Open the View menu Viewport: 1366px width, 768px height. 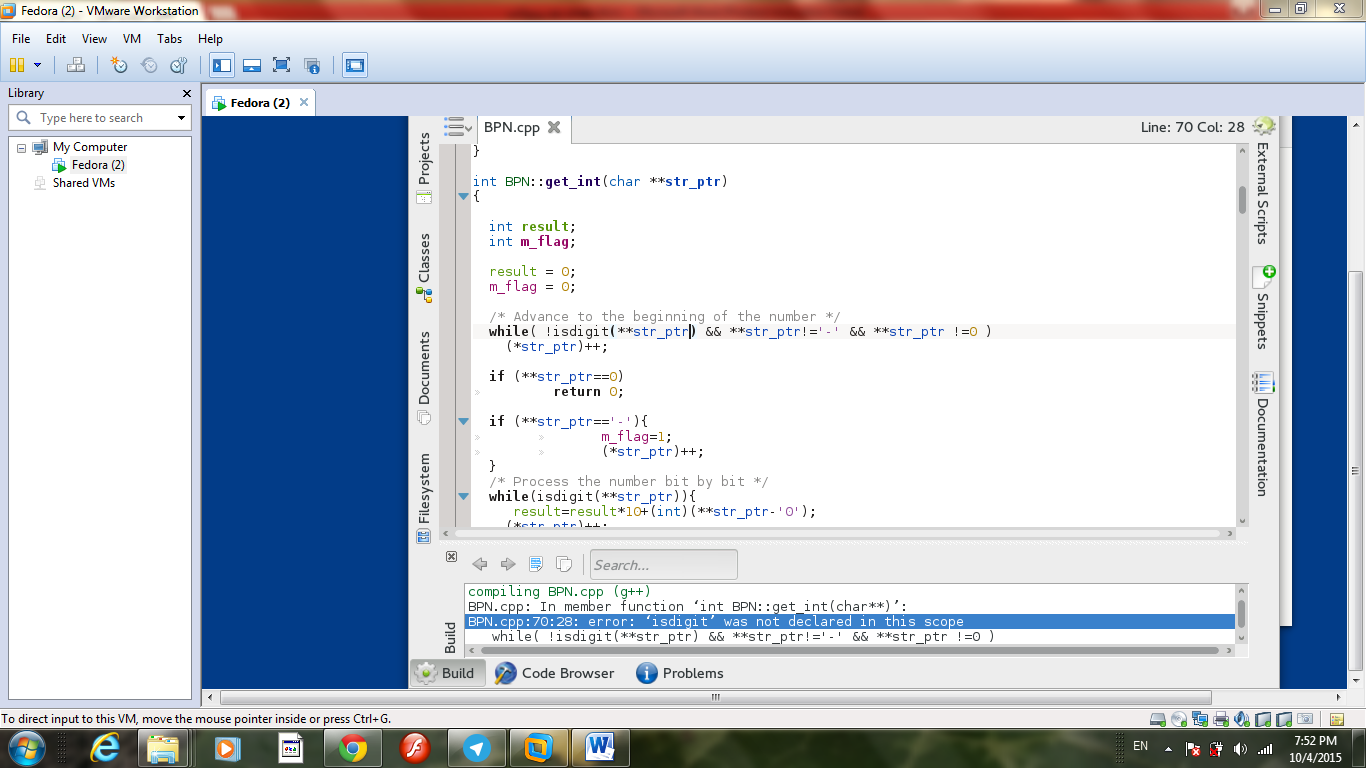pyautogui.click(x=94, y=39)
